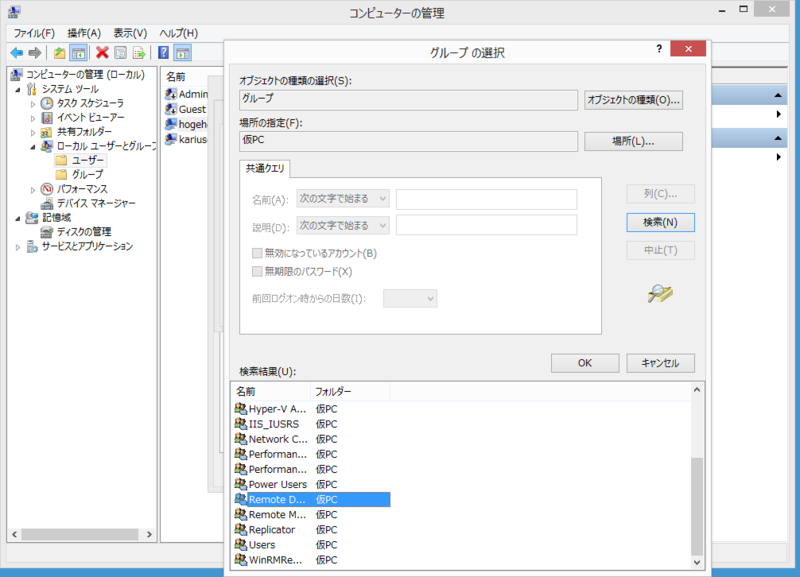Screen dimensions: 800x577
Task: Toggle the console tree pane icon
Action: point(78,52)
